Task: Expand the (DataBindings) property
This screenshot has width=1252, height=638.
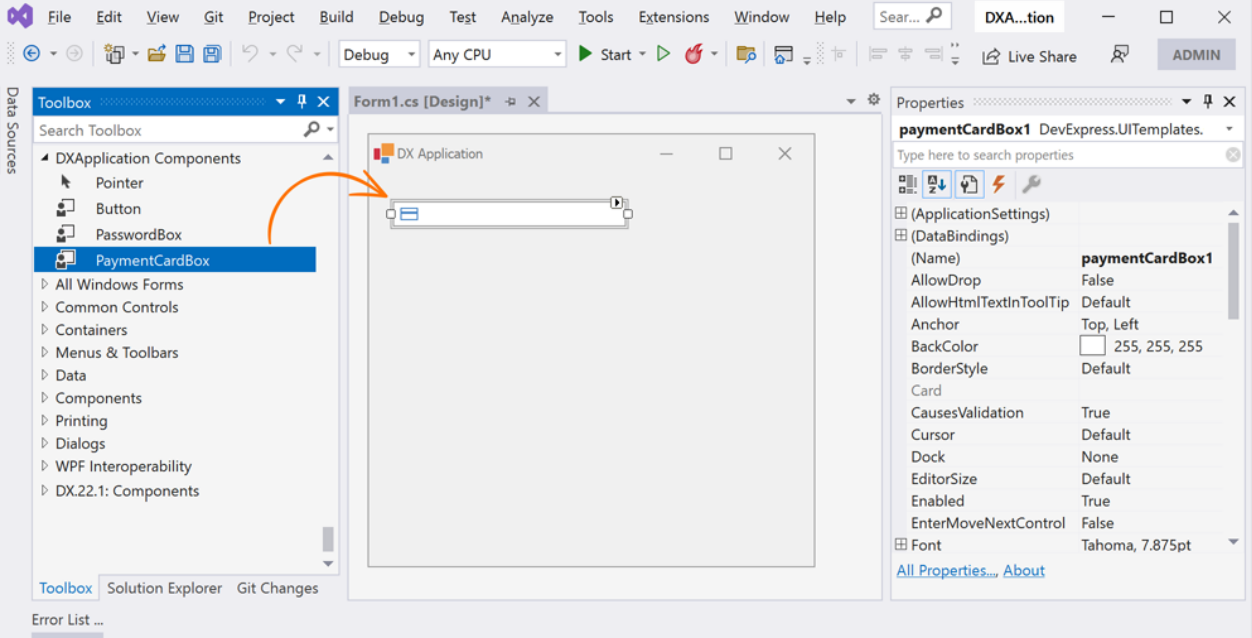Action: point(901,235)
